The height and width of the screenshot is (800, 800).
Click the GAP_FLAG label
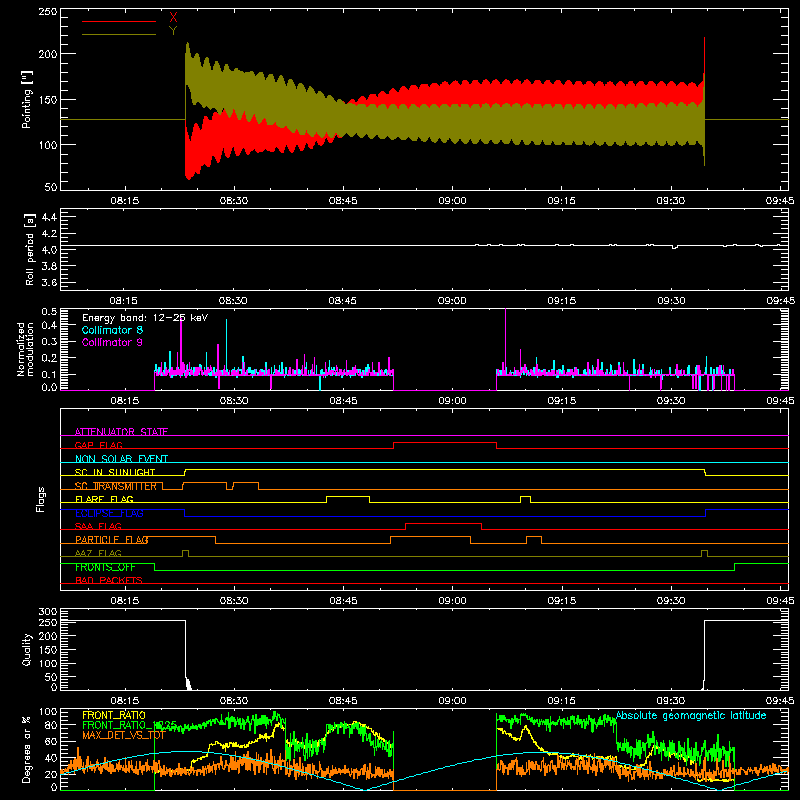pos(98,445)
